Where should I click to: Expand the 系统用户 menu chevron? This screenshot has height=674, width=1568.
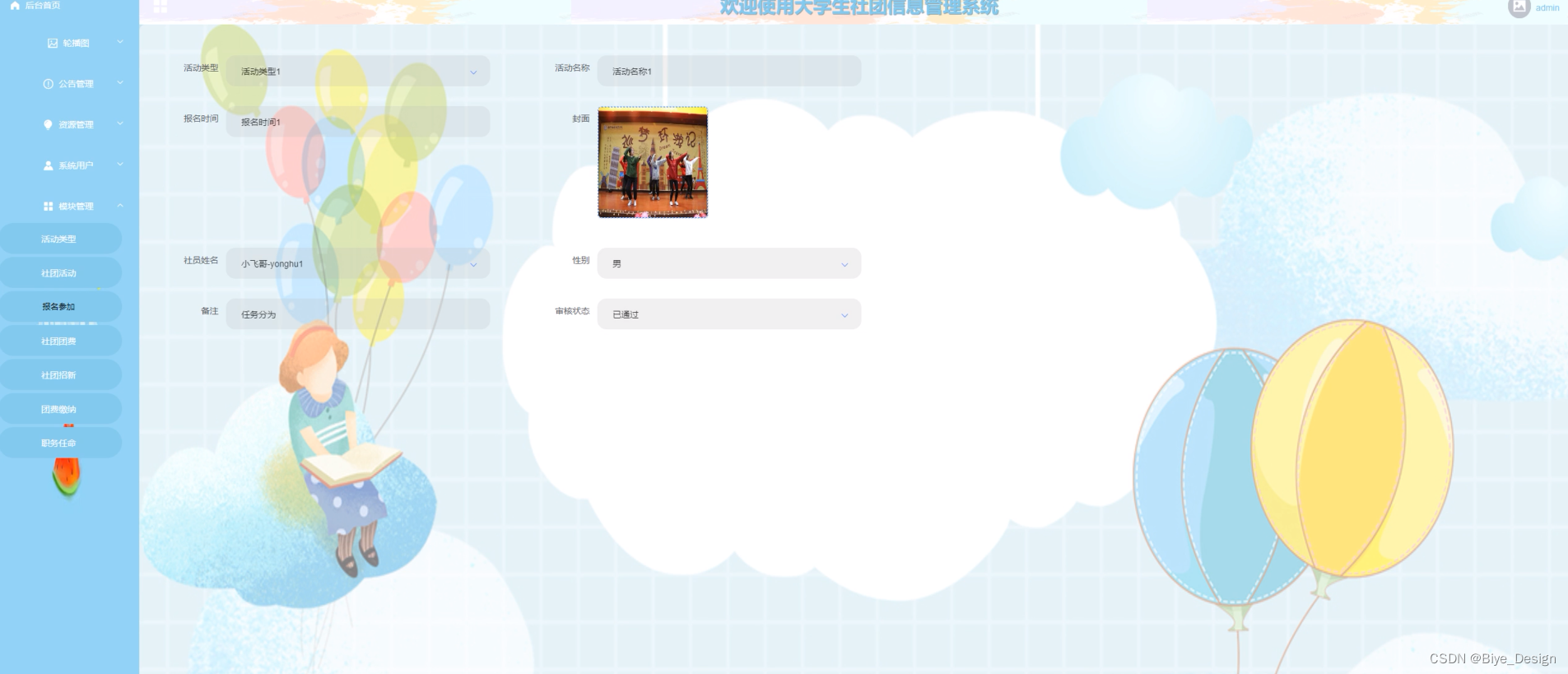(120, 165)
